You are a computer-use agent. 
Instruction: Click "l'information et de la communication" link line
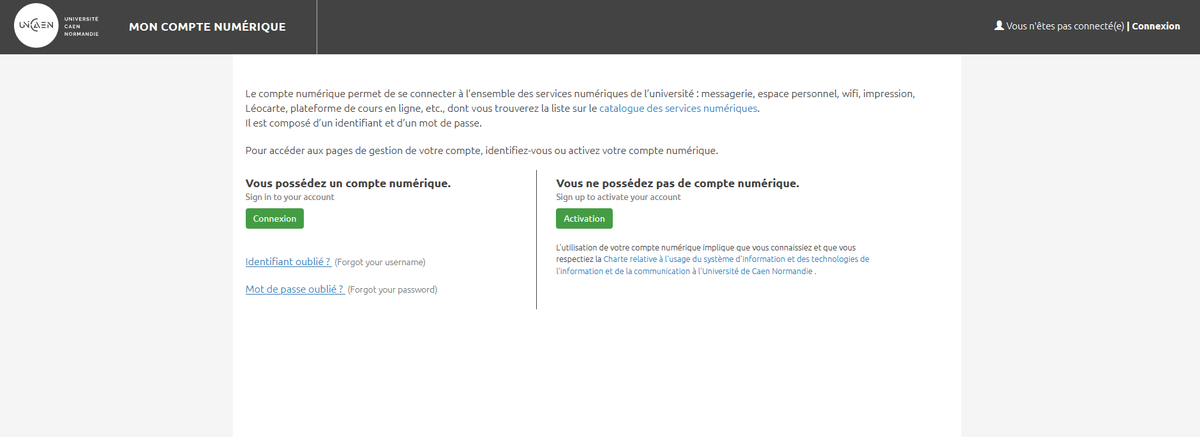[623, 270]
